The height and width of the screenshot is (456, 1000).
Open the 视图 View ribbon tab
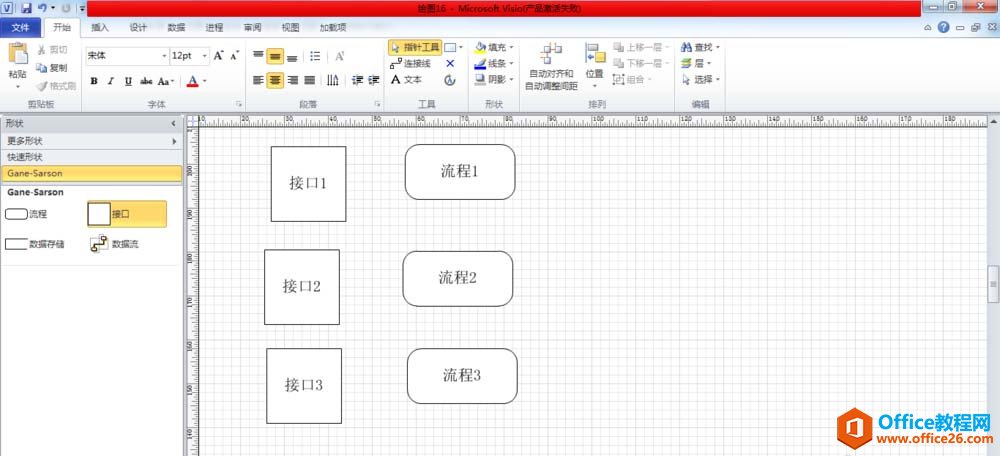pos(290,27)
